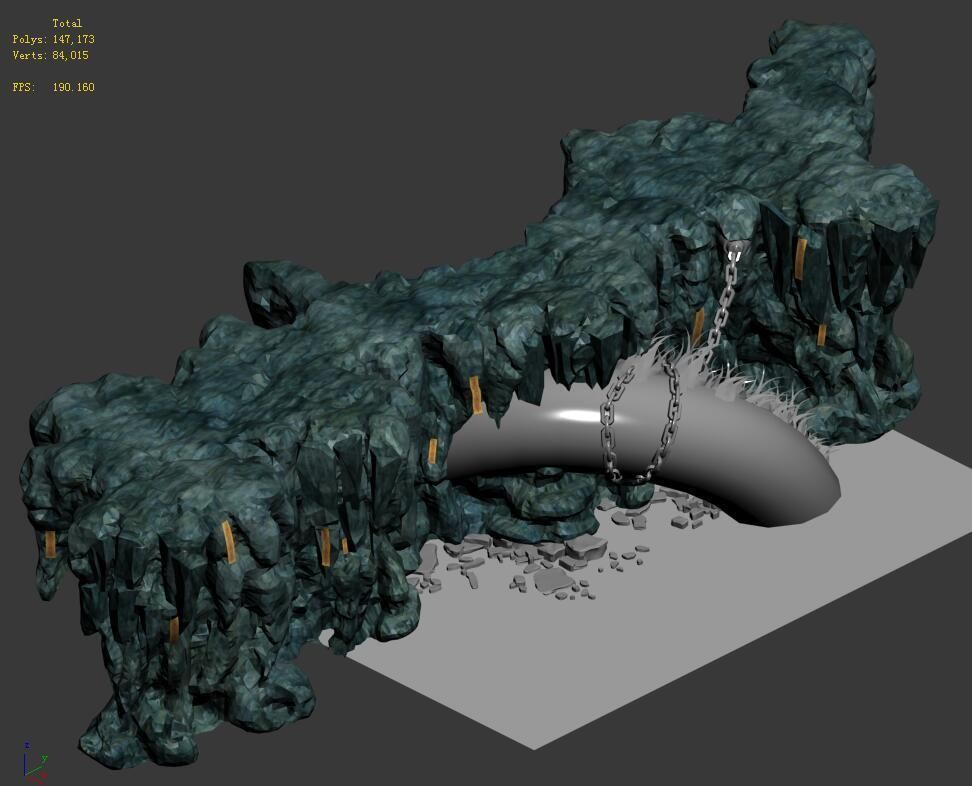Click the Polys count value 147,173
Image resolution: width=972 pixels, height=786 pixels.
click(73, 39)
